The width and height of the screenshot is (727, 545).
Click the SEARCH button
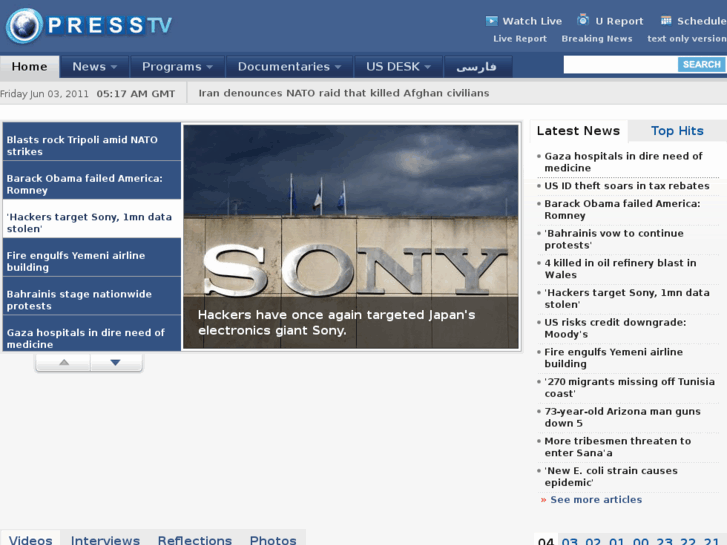[x=701, y=64]
